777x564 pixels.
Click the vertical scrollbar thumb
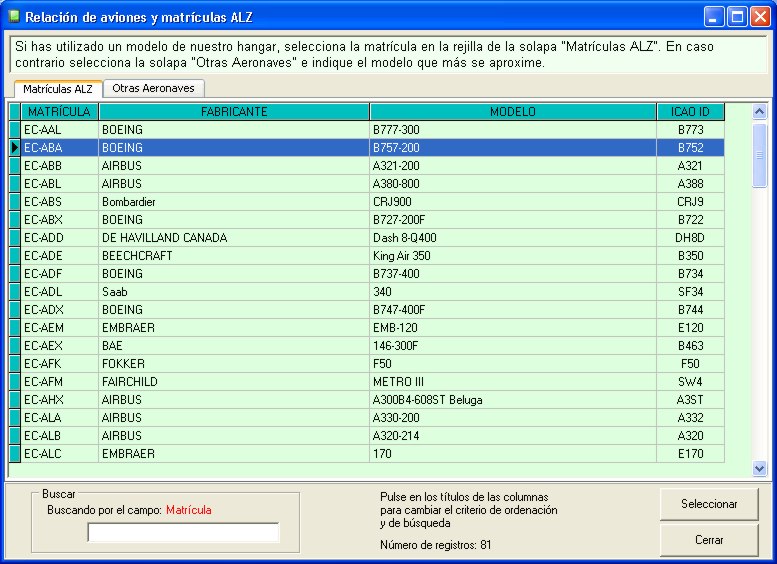click(759, 155)
